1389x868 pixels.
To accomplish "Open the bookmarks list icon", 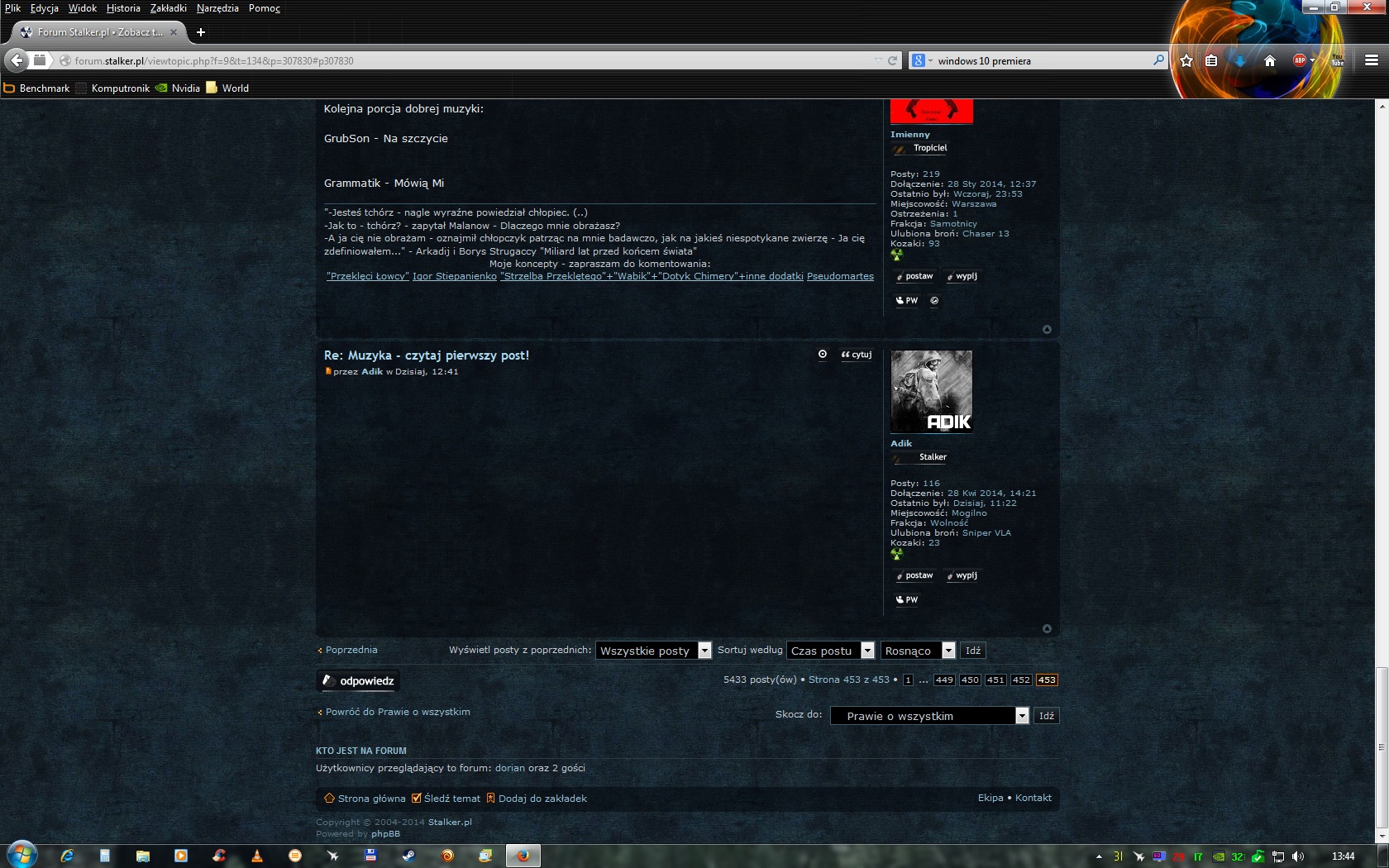I will [1211, 60].
